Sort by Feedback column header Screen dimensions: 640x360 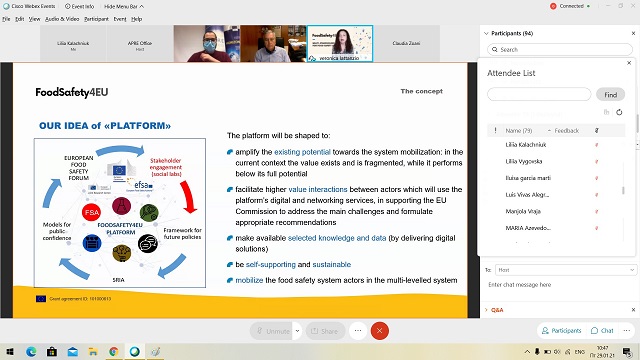click(x=567, y=131)
